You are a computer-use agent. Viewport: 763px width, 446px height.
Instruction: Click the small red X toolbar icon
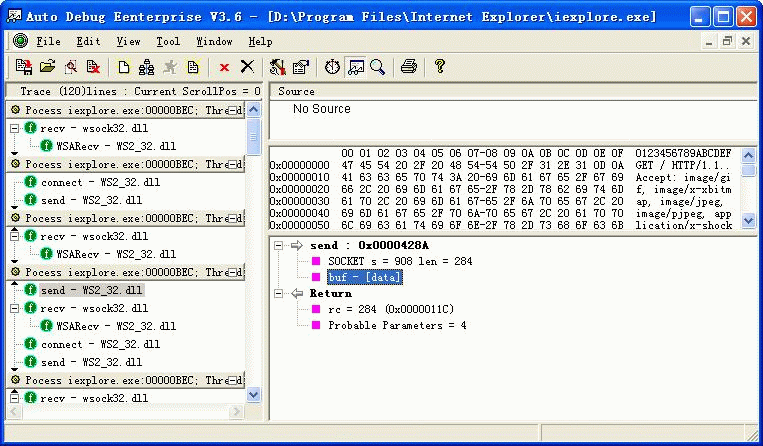coord(224,67)
